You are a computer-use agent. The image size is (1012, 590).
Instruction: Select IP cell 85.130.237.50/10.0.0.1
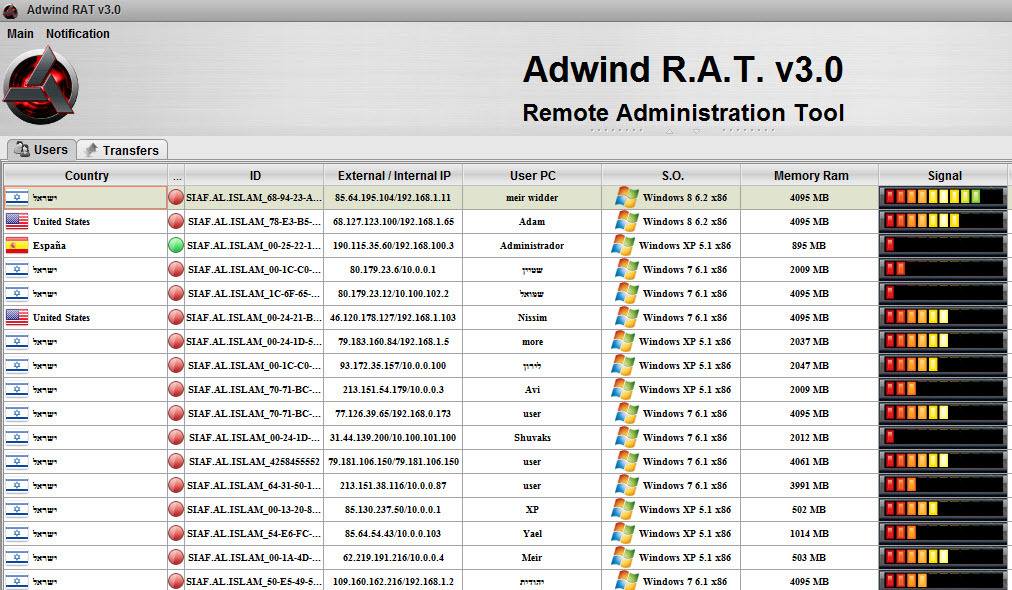point(393,509)
